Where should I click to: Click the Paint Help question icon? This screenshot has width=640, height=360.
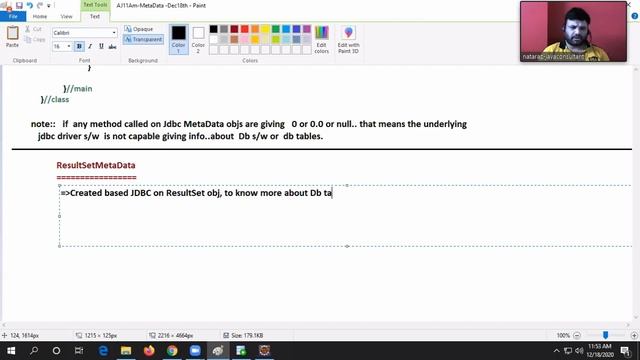[635, 16]
